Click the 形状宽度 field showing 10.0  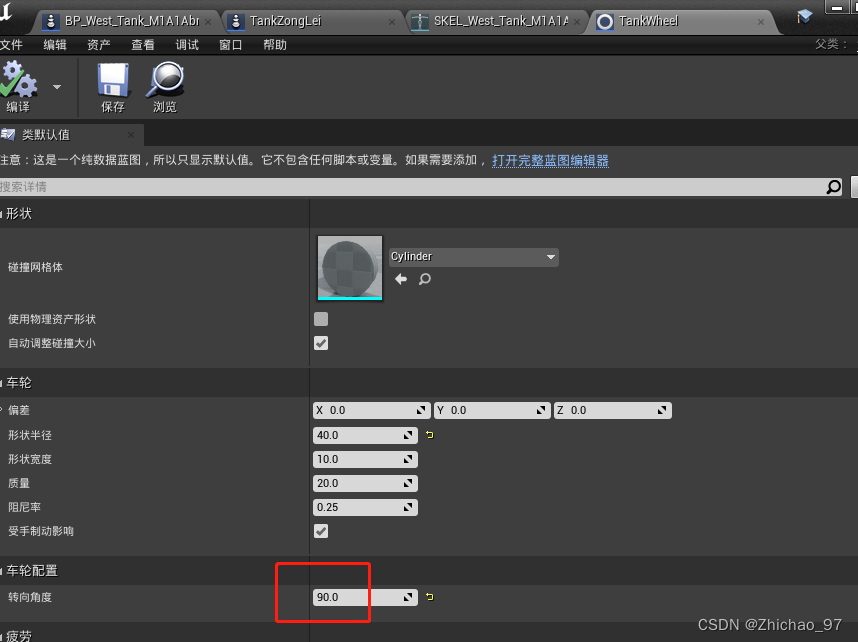coord(365,459)
